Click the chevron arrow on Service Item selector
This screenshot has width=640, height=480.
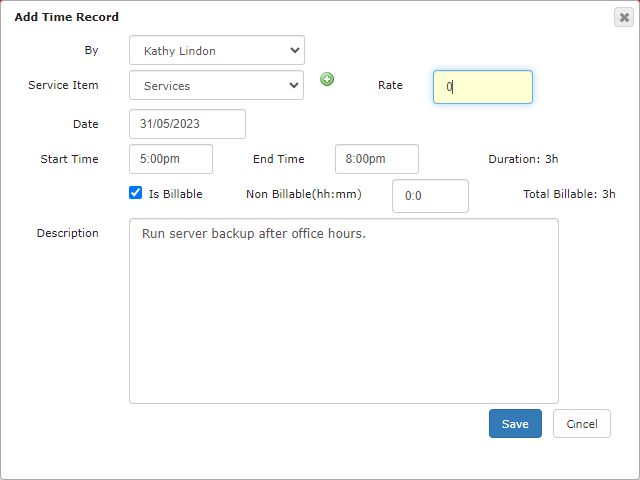pyautogui.click(x=294, y=85)
